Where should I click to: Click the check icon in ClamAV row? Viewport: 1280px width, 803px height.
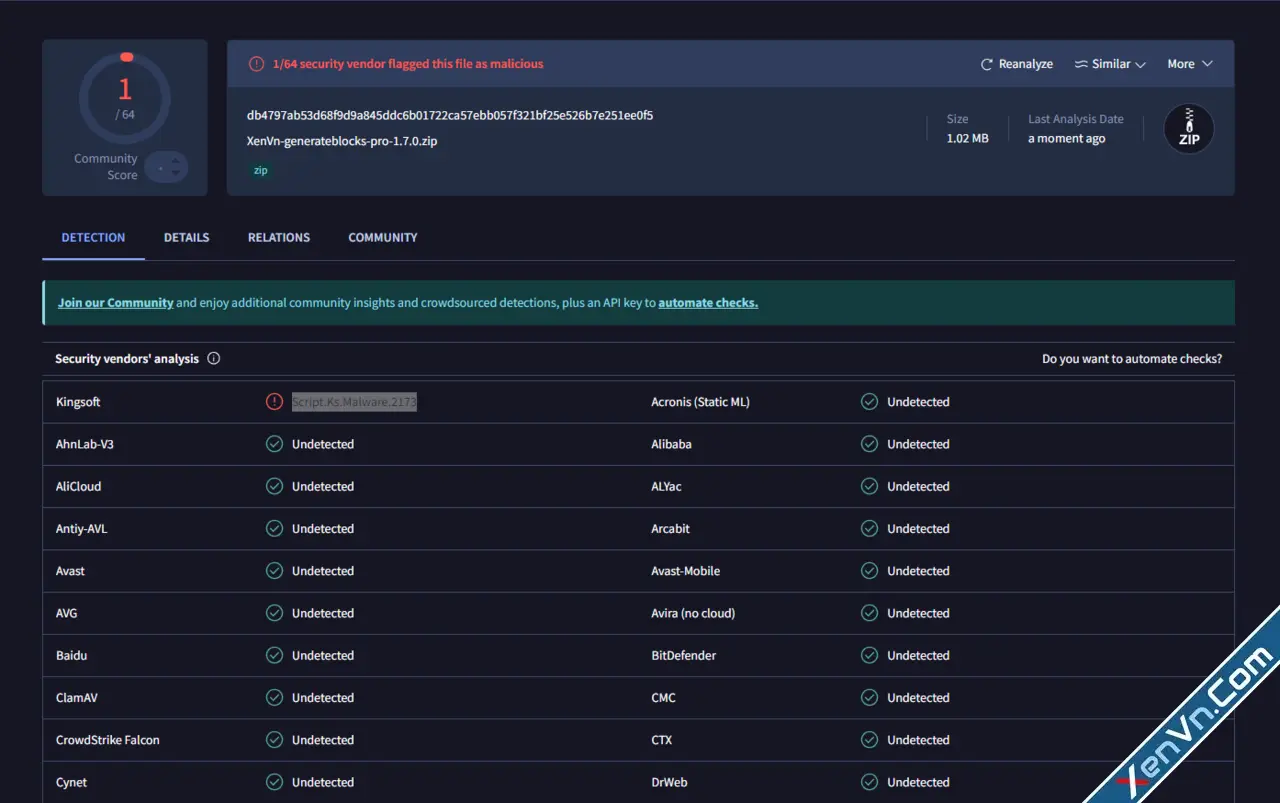[274, 697]
